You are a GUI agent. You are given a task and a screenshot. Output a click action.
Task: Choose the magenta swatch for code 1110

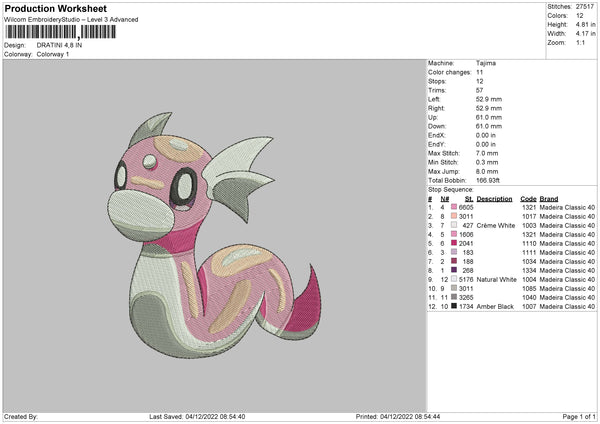pyautogui.click(x=454, y=243)
